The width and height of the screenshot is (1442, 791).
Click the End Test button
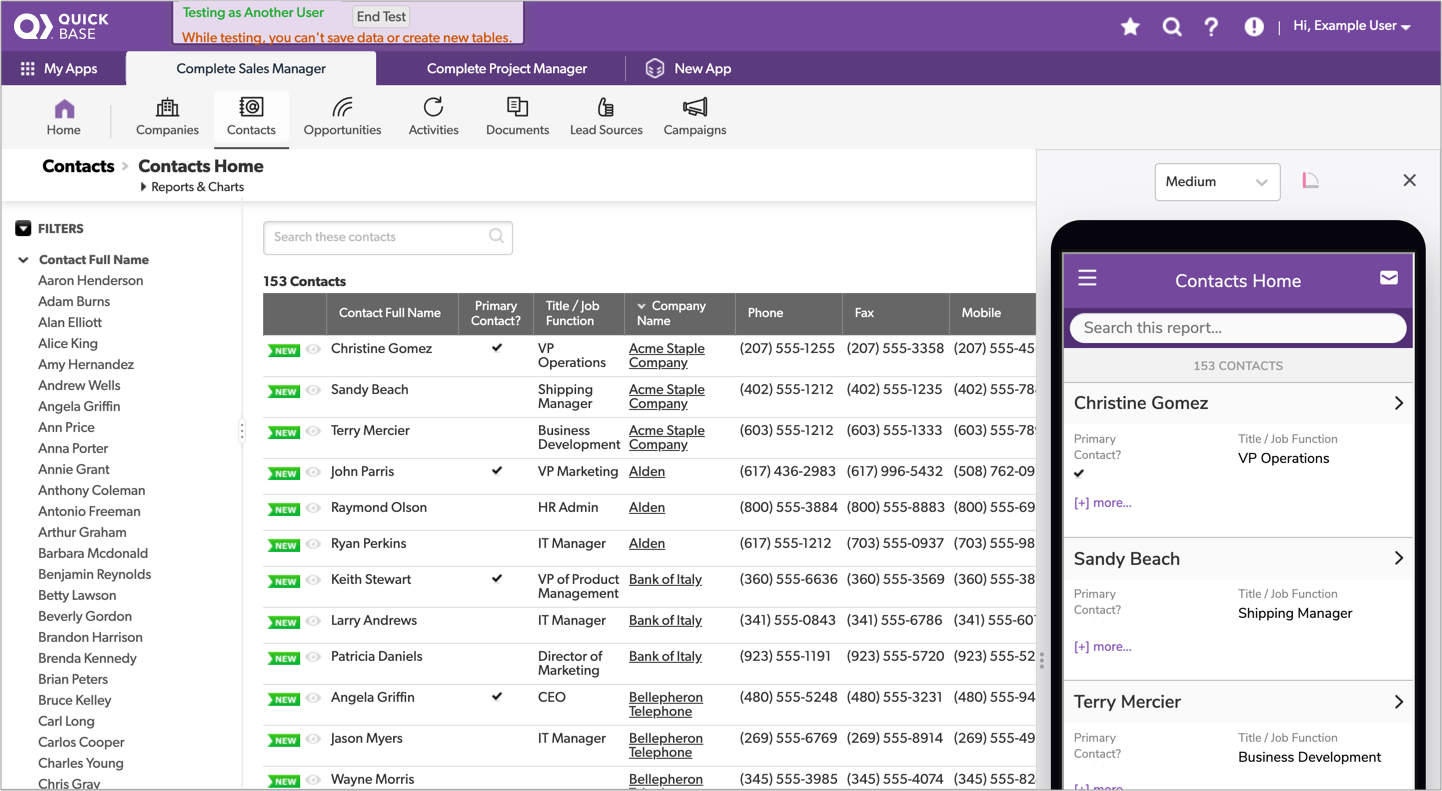coord(381,17)
